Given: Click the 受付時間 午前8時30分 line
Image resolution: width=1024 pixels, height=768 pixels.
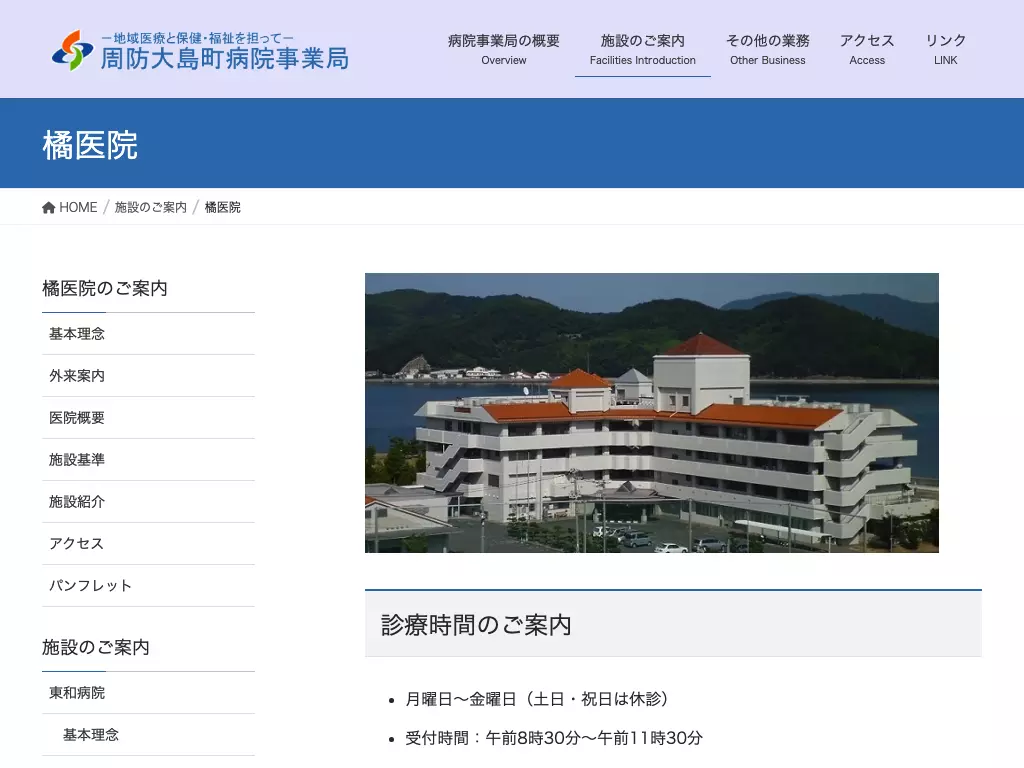Looking at the screenshot, I should (554, 738).
